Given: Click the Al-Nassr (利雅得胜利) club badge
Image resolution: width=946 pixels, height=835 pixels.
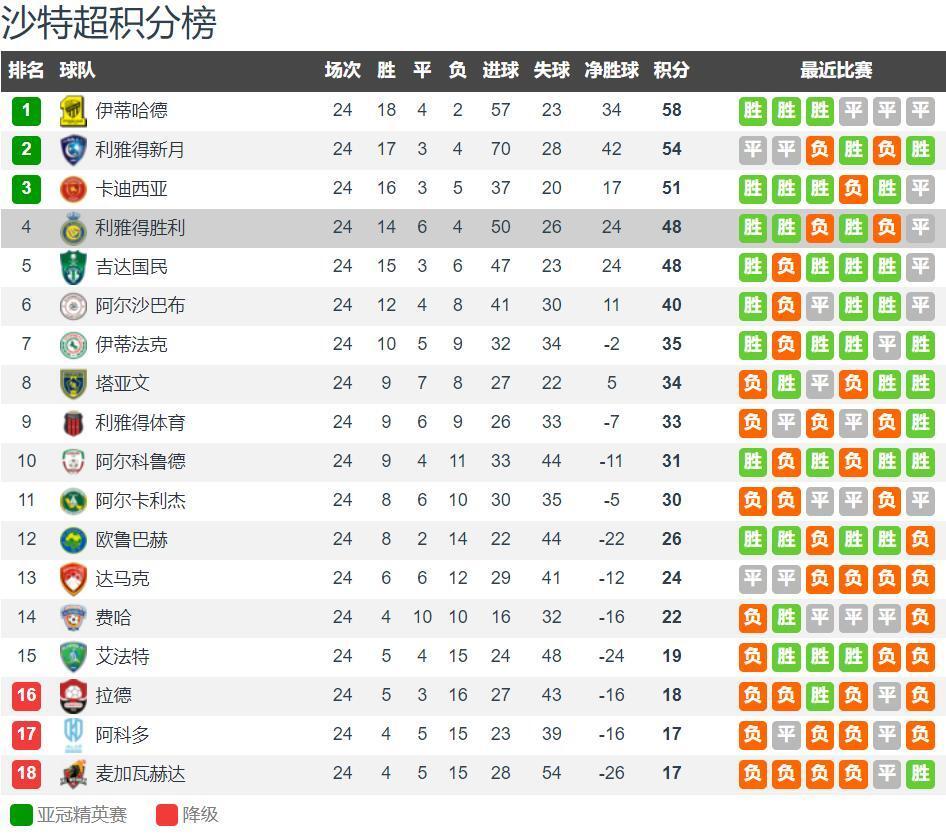Looking at the screenshot, I should (x=73, y=227).
